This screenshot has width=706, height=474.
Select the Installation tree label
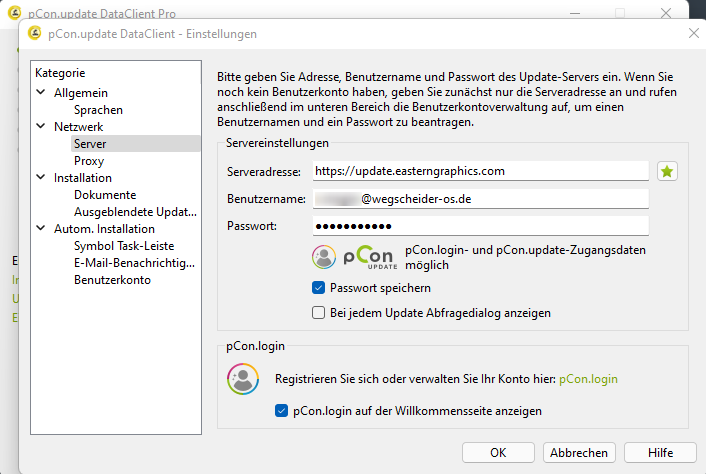click(82, 178)
